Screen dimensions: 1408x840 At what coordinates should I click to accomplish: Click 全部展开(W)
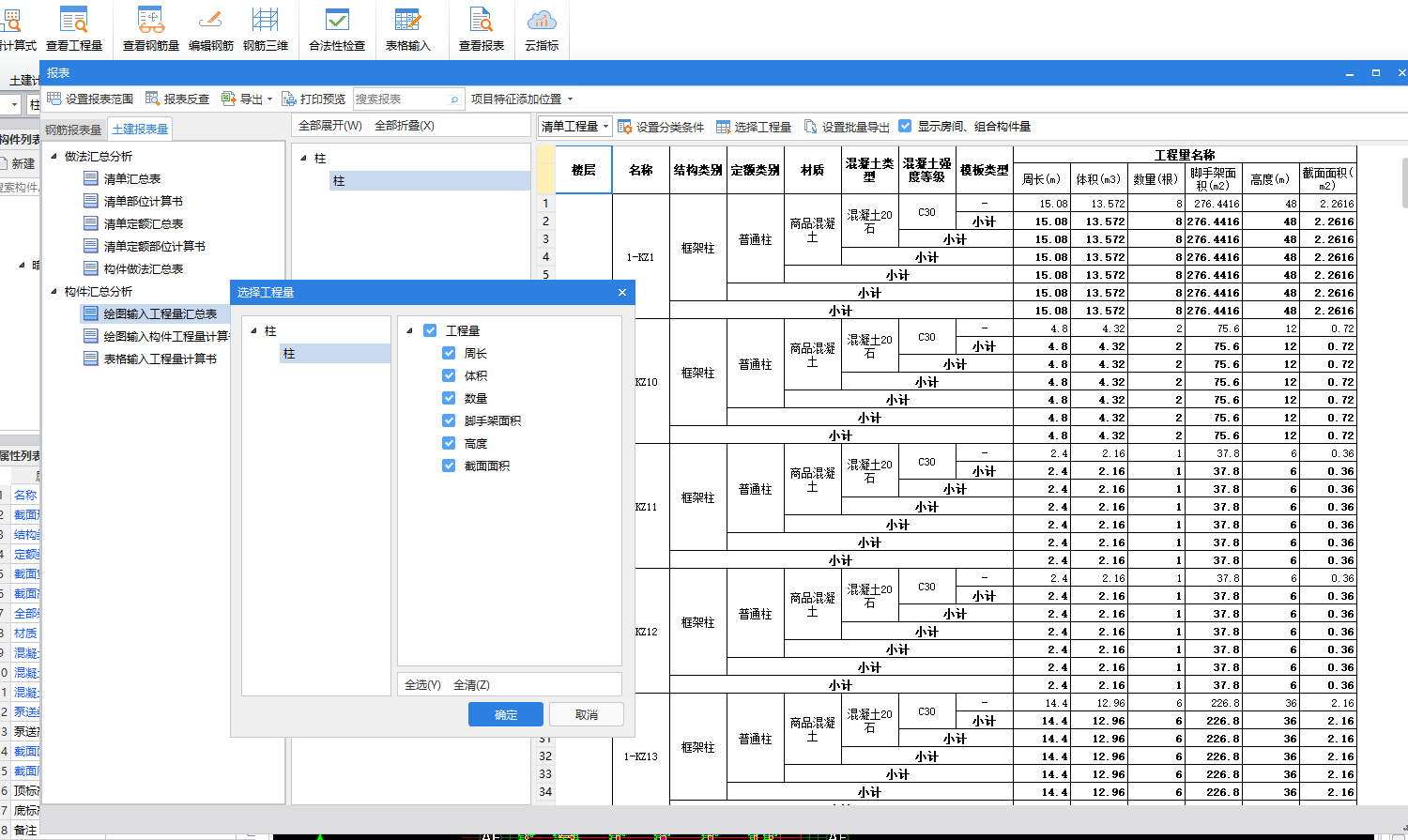[329, 126]
